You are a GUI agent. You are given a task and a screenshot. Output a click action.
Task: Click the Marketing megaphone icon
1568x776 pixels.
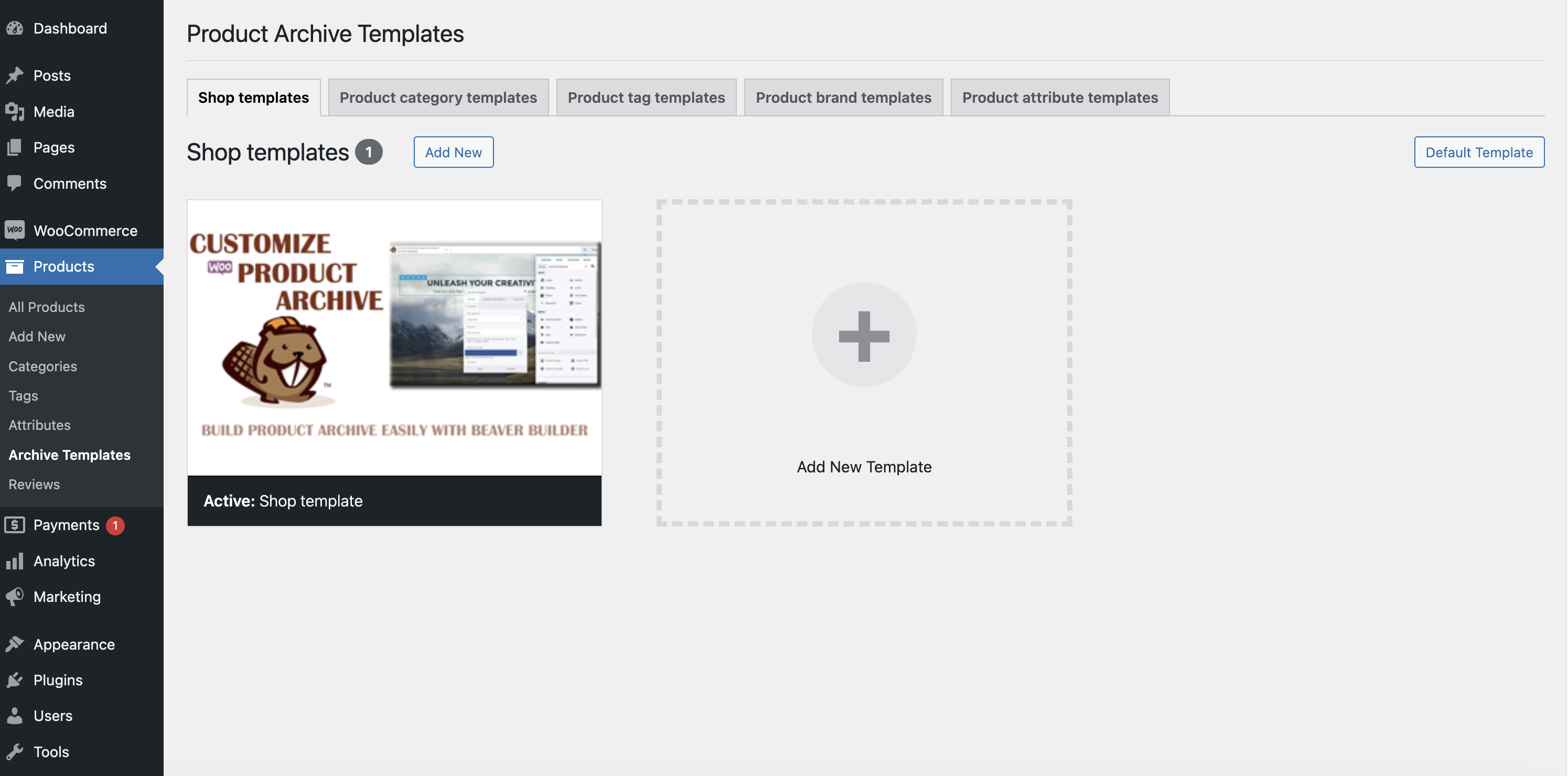(x=15, y=597)
